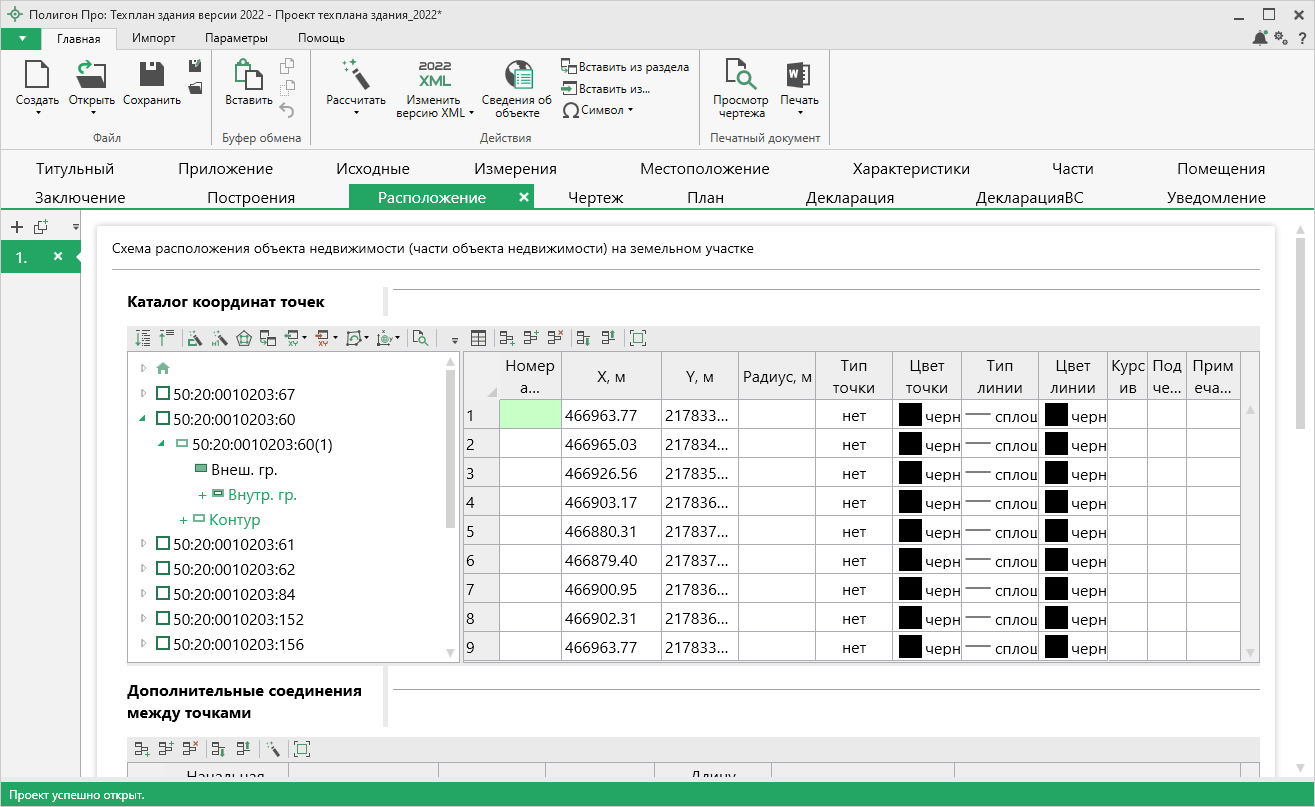Open the Чертеж section tab
Image resolution: width=1315 pixels, height=807 pixels.
(595, 198)
